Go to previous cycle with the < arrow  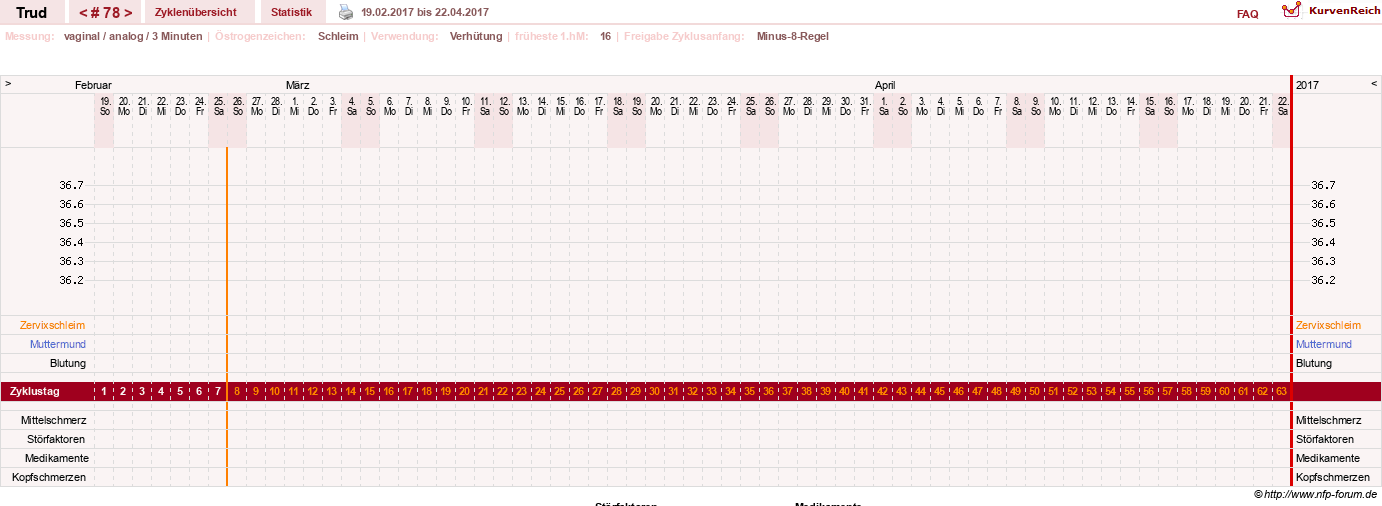83,13
